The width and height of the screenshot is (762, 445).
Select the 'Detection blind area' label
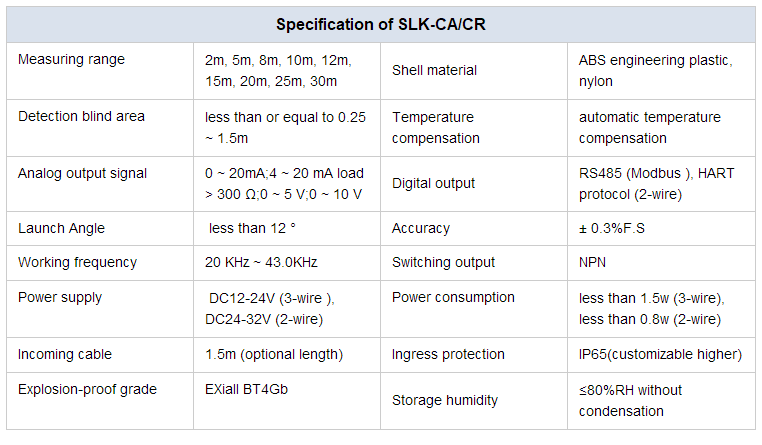point(81,117)
